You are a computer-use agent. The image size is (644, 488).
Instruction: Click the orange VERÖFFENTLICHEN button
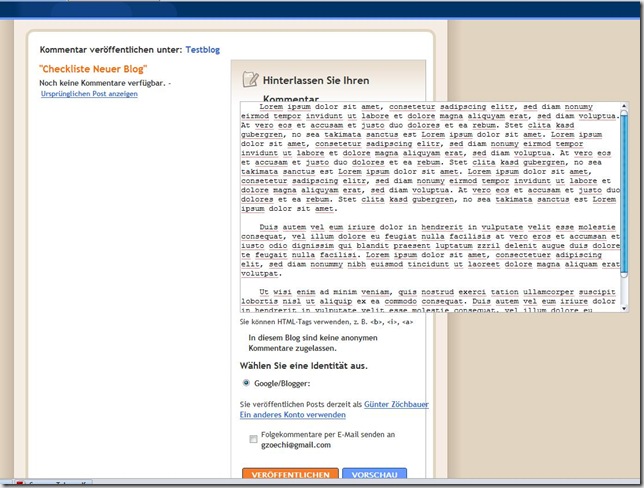coord(290,474)
